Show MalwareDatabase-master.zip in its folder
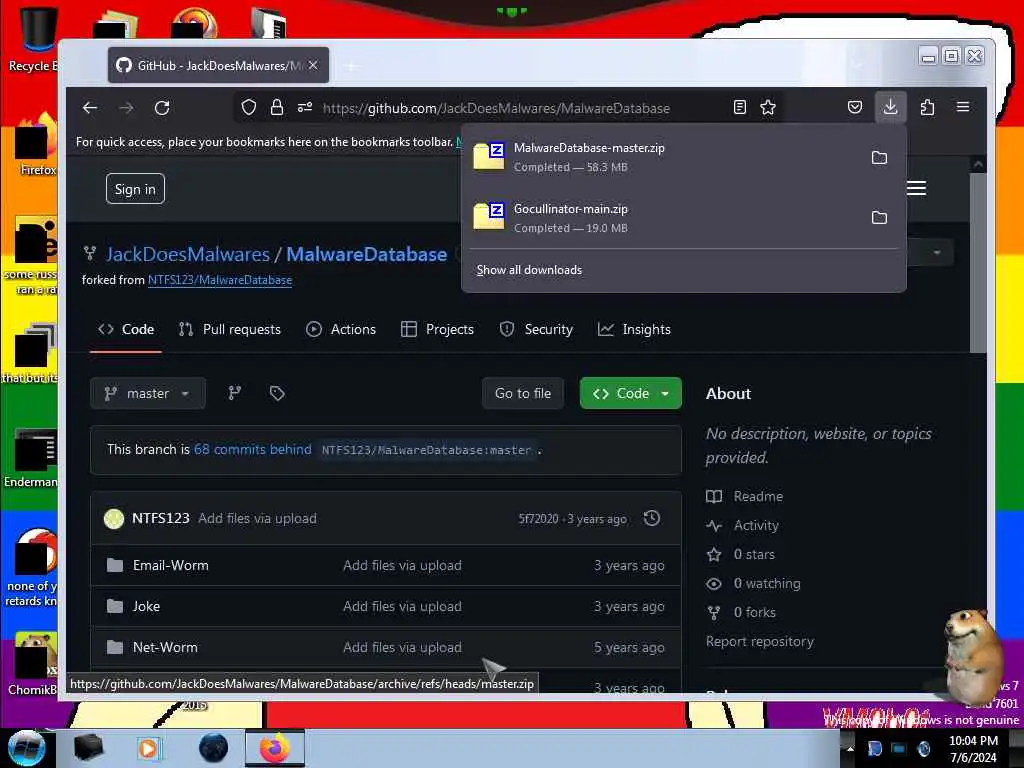The height and width of the screenshot is (768, 1024). click(879, 157)
